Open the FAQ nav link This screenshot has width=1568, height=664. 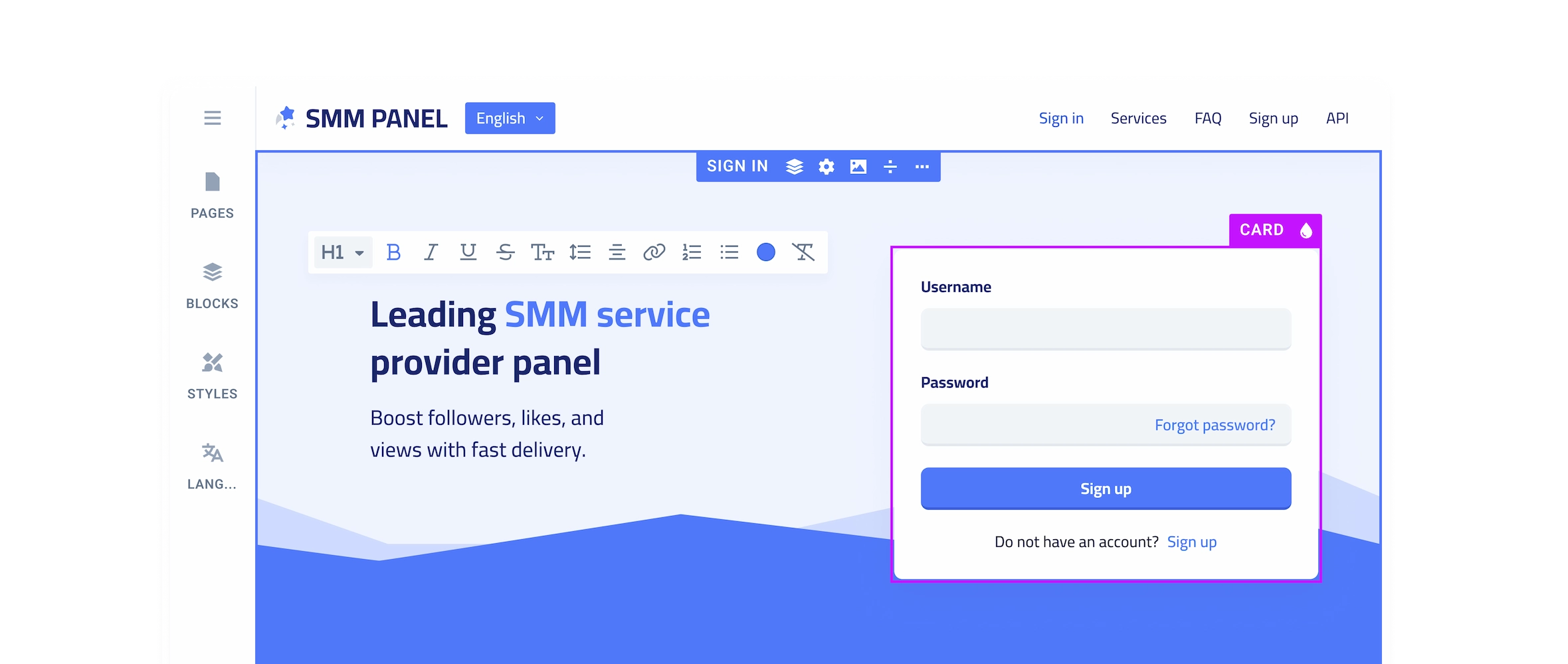pyautogui.click(x=1208, y=118)
